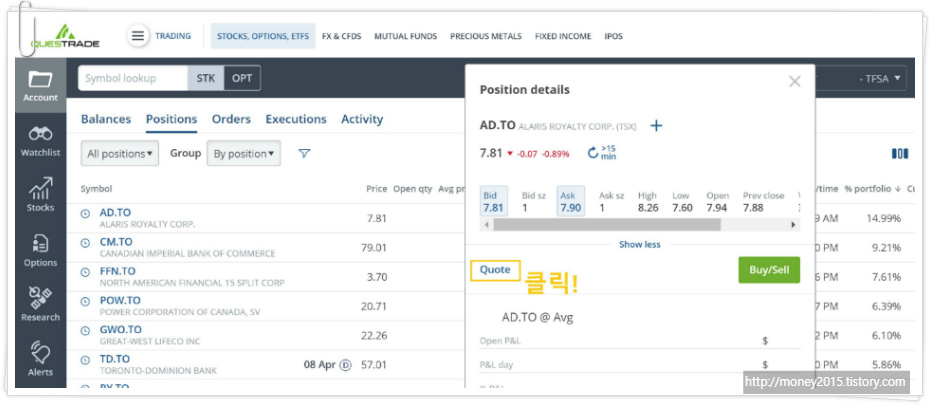The image size is (929, 406).
Task: Go to the MUTUAL FUNDS section
Action: tap(405, 36)
